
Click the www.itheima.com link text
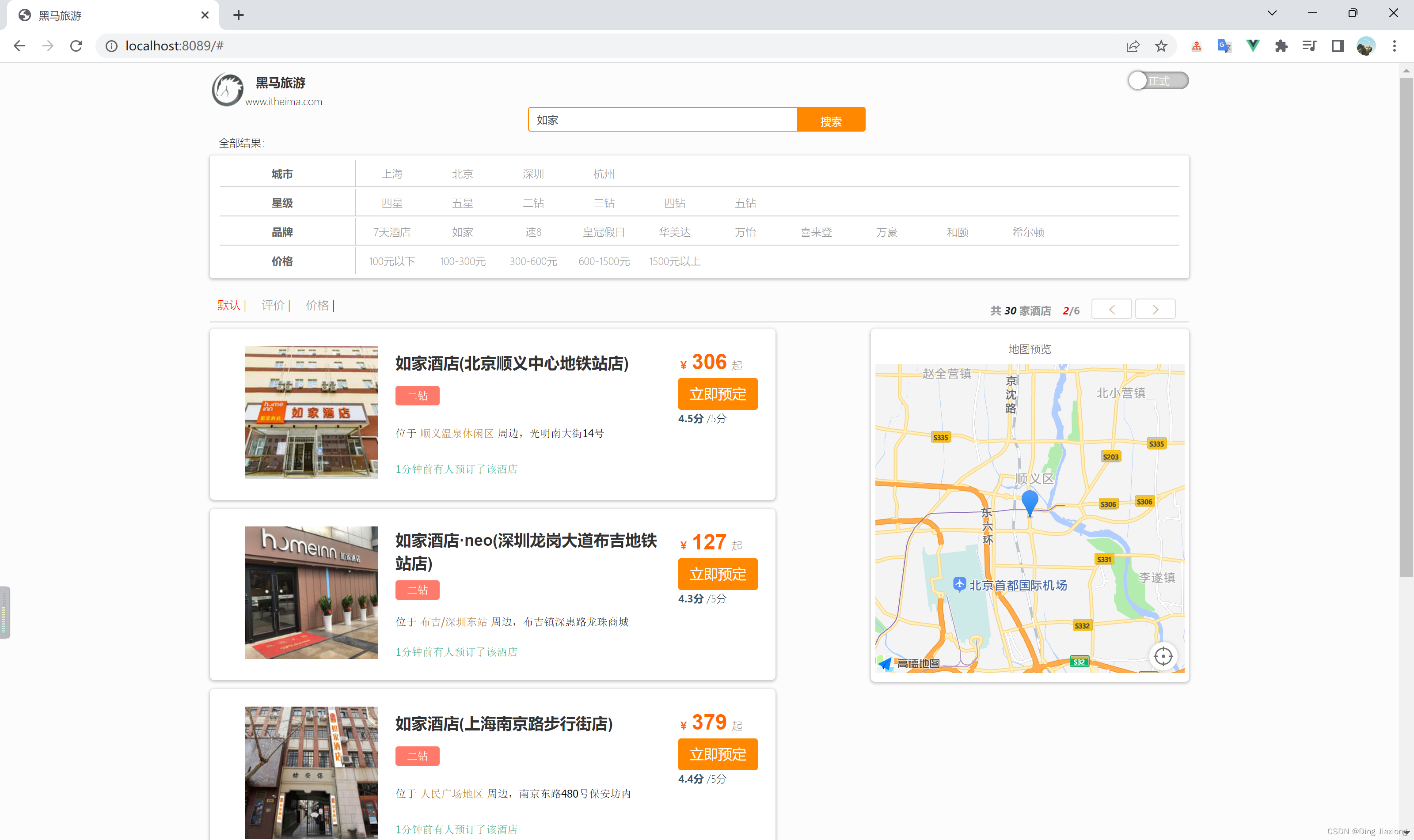click(x=284, y=102)
